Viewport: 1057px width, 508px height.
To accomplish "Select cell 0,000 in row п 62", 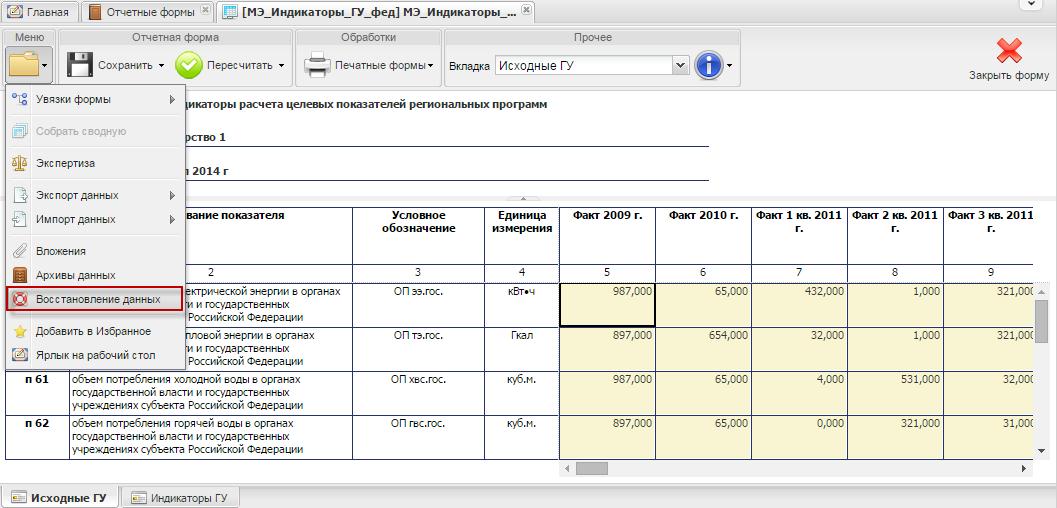I will (x=799, y=437).
